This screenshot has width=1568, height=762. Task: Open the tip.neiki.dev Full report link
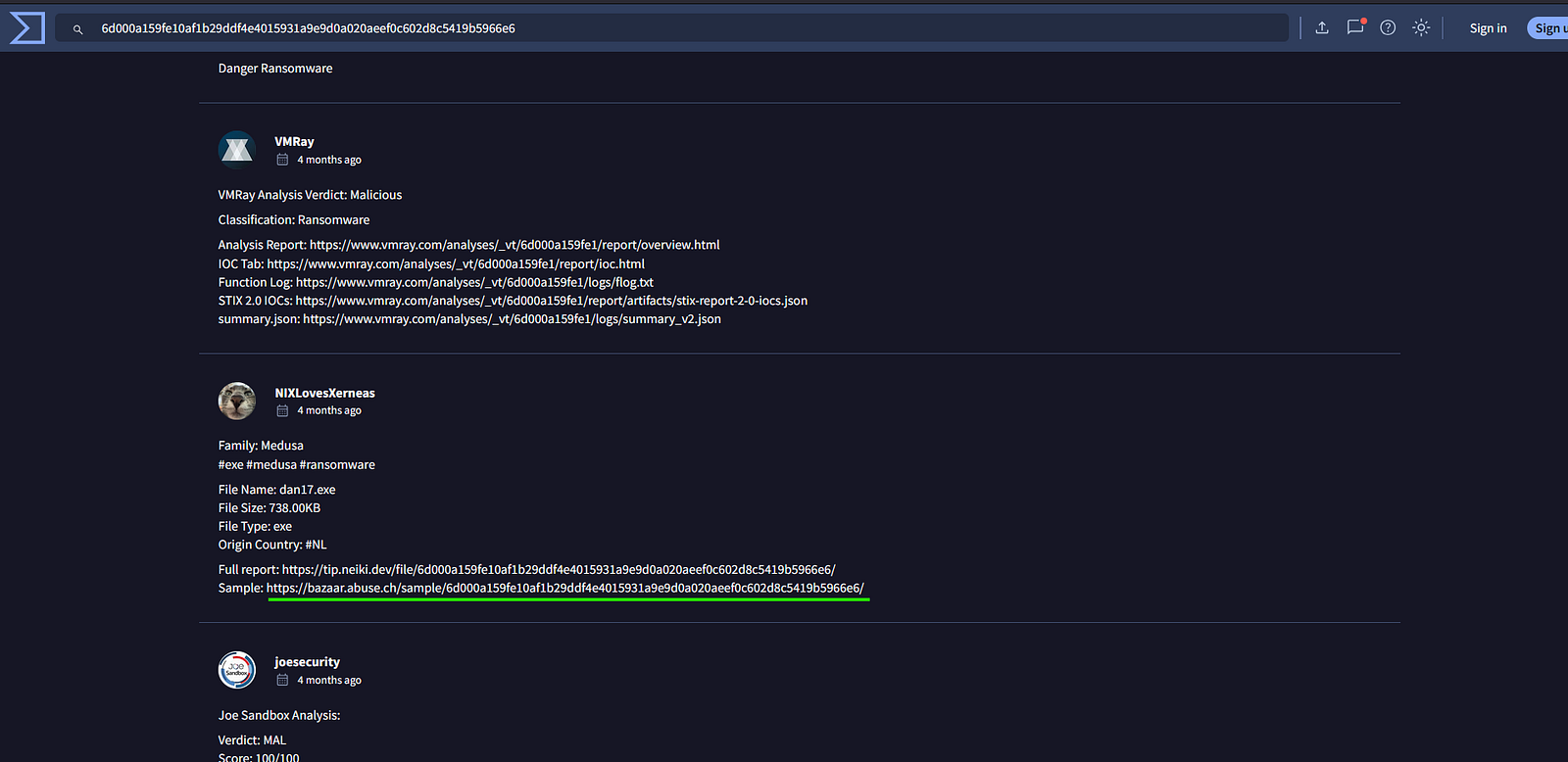[559, 569]
